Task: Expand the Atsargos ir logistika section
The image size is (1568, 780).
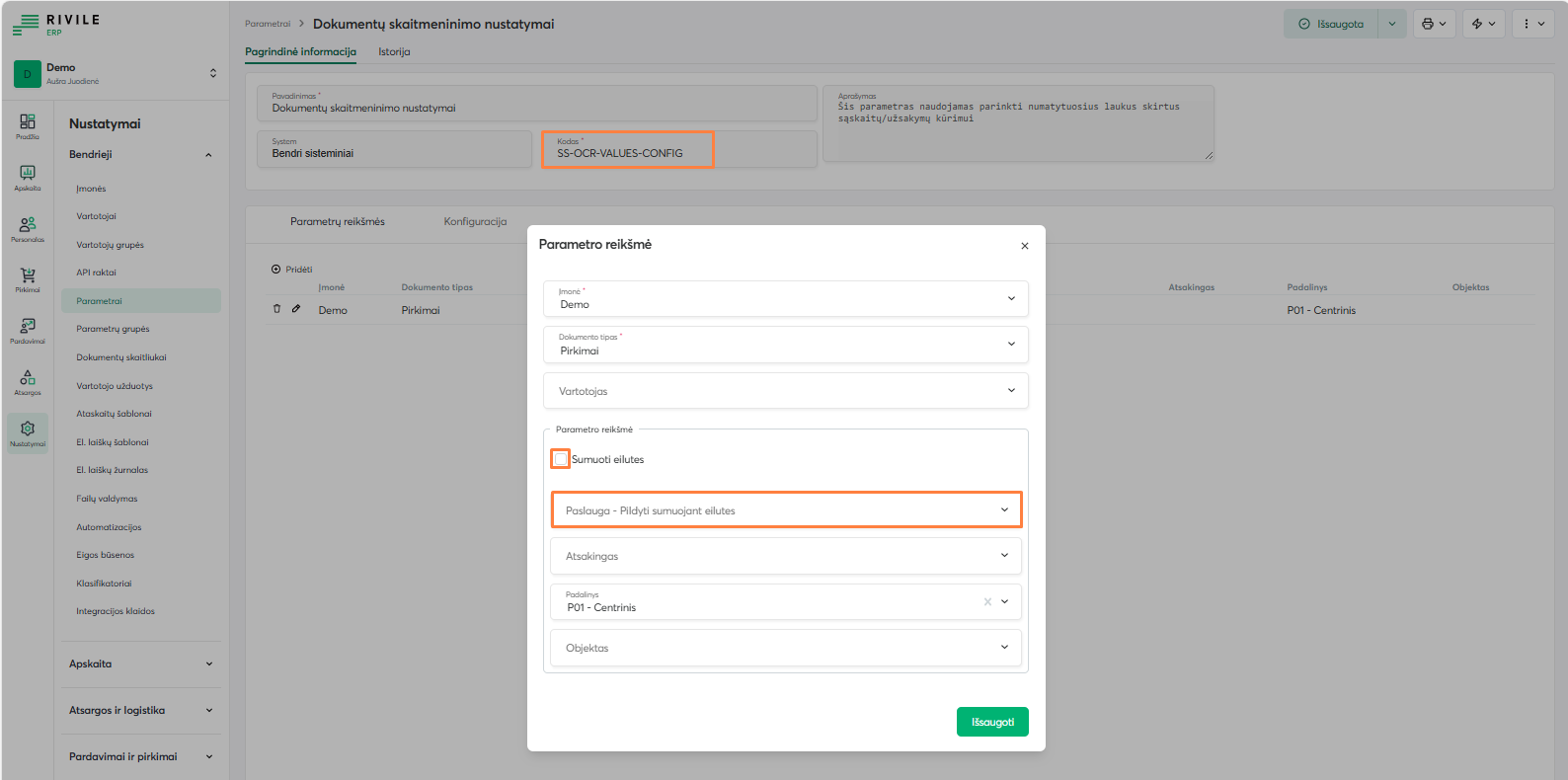Action: [x=139, y=710]
